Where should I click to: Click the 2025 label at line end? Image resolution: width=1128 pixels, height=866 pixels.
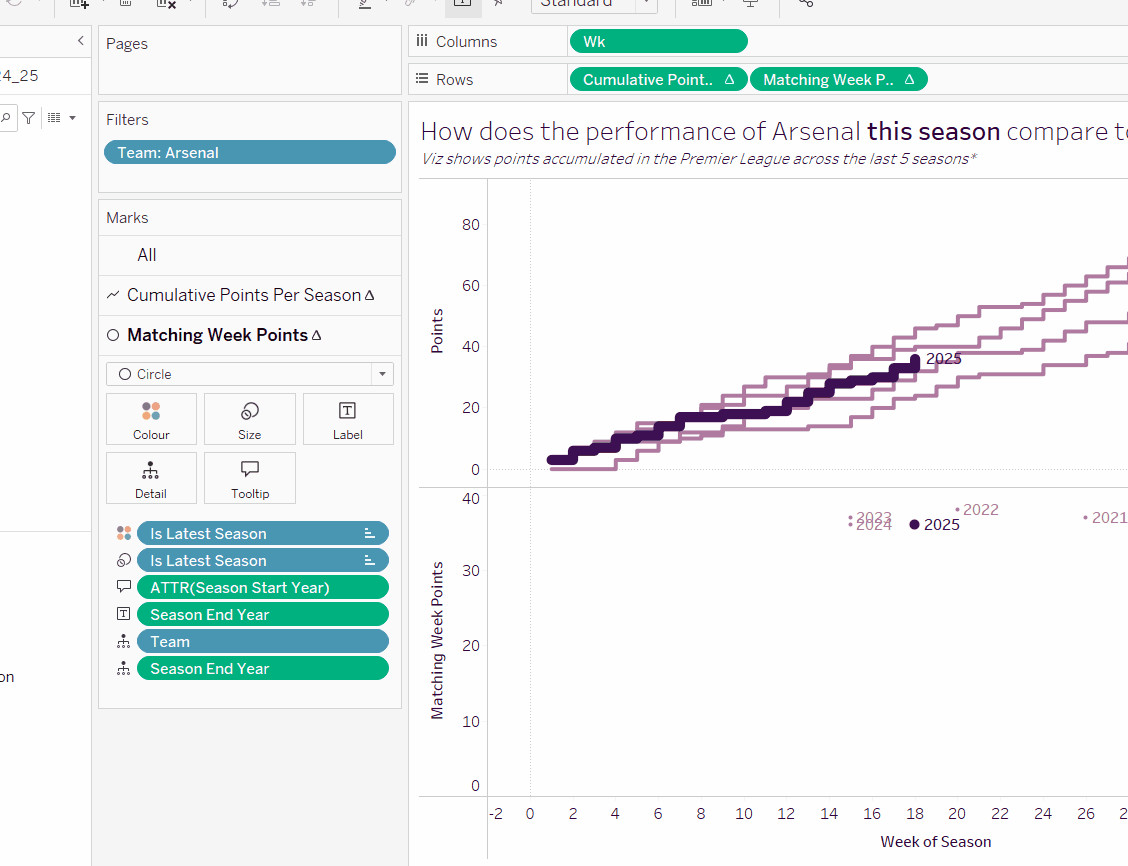coord(943,358)
